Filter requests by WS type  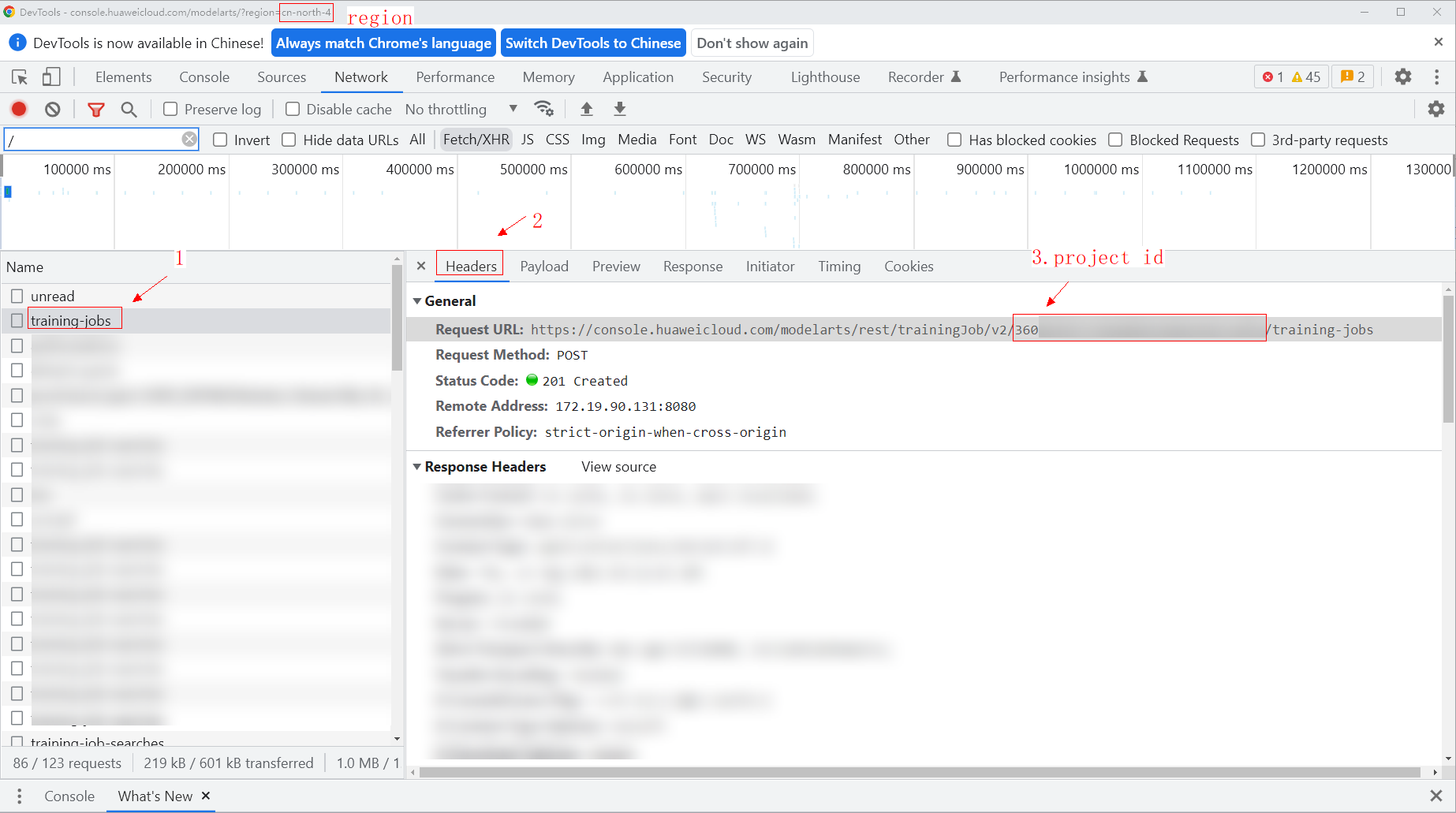click(756, 140)
